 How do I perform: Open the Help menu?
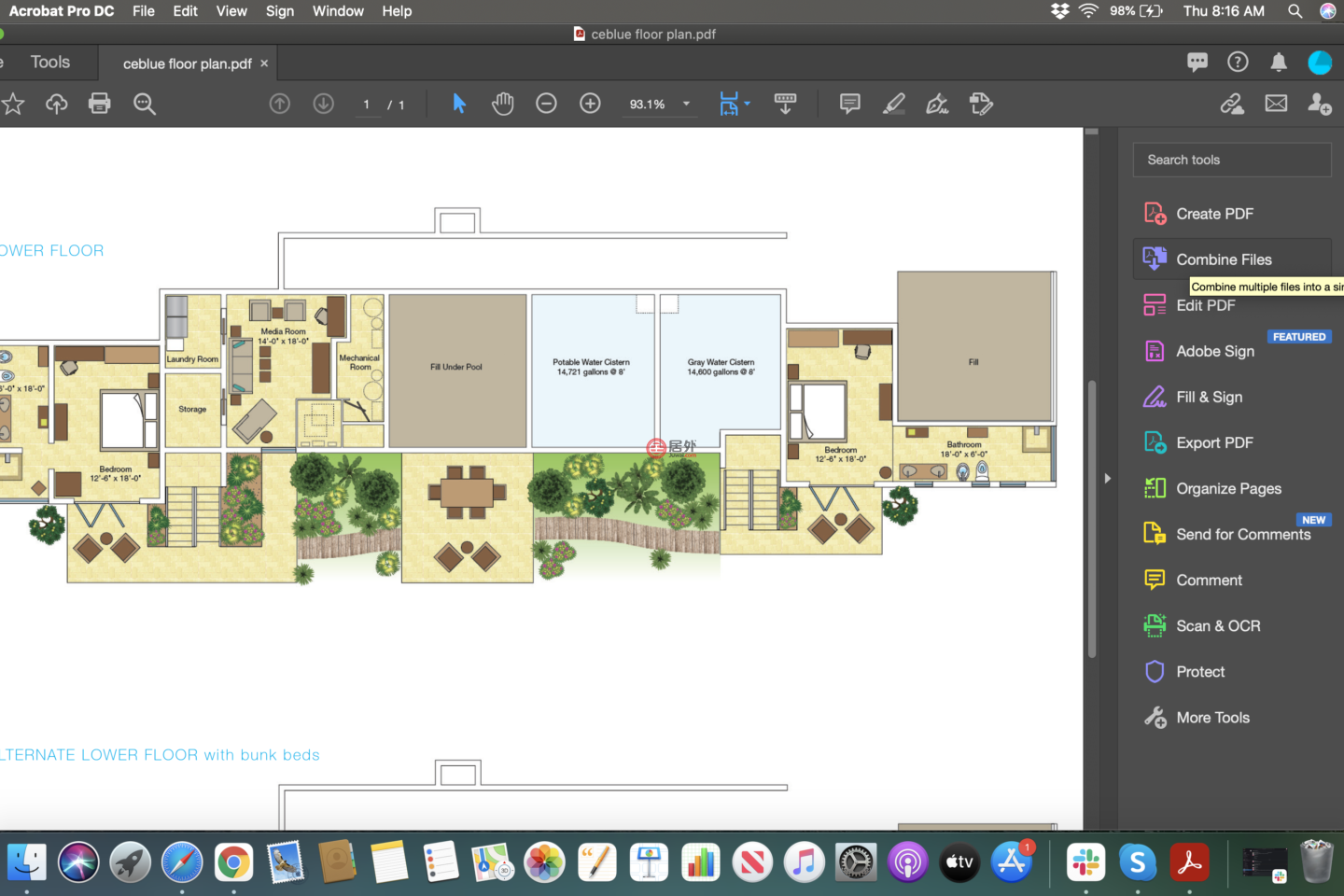coord(397,11)
